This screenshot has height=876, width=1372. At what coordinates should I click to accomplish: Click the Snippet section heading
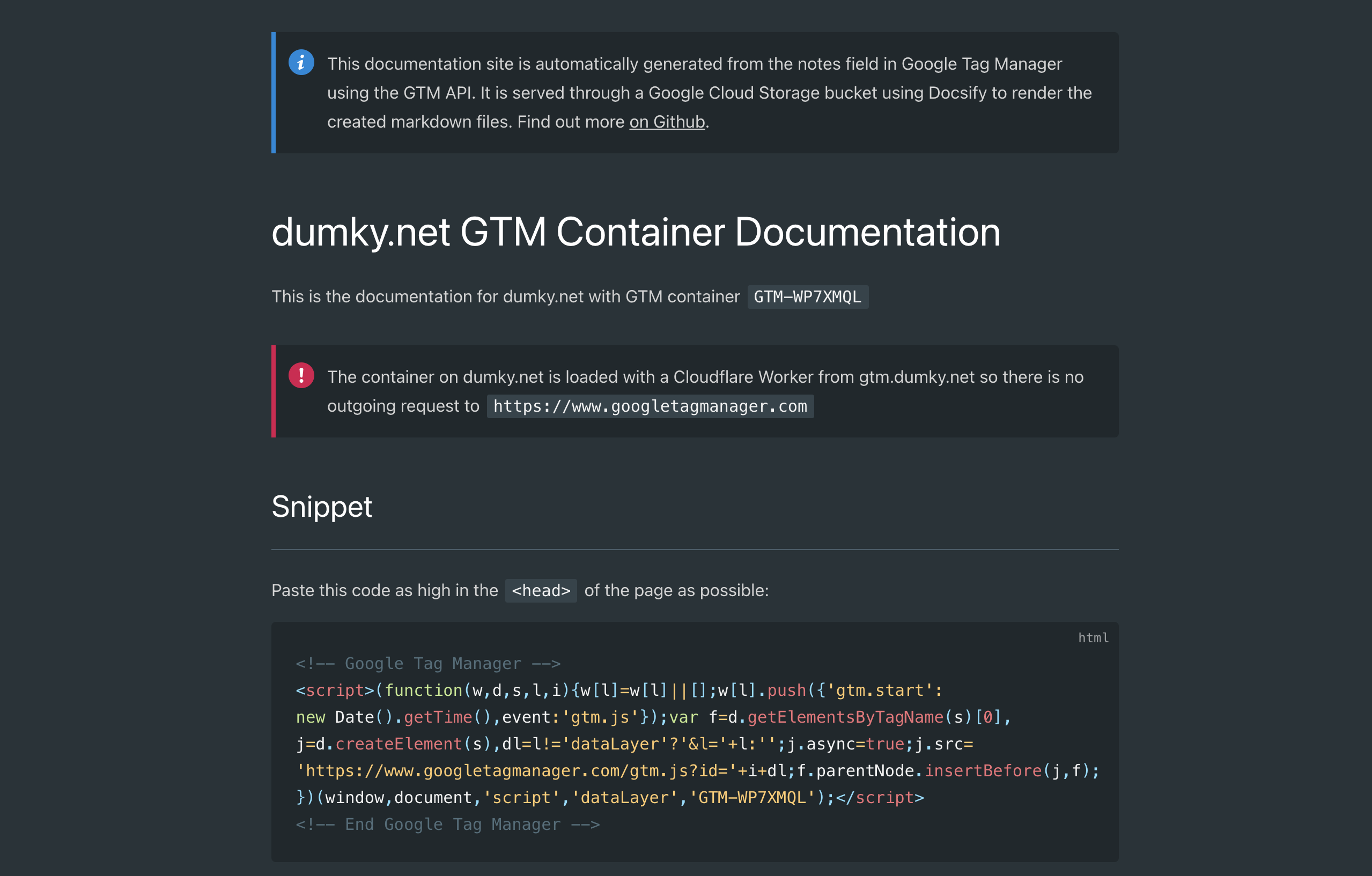pyautogui.click(x=321, y=506)
